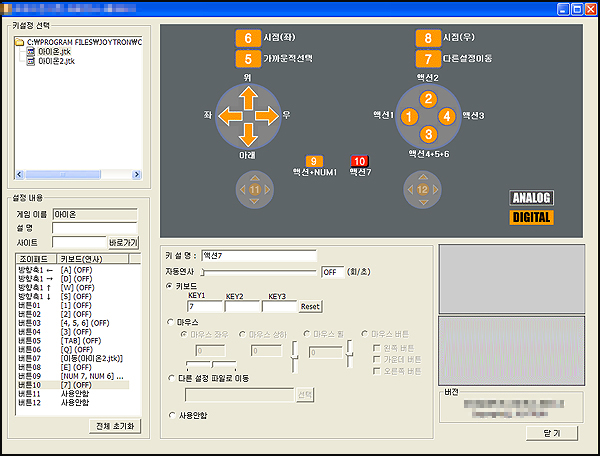Click the left analog stick button 11
The image size is (600, 456).
tap(254, 188)
